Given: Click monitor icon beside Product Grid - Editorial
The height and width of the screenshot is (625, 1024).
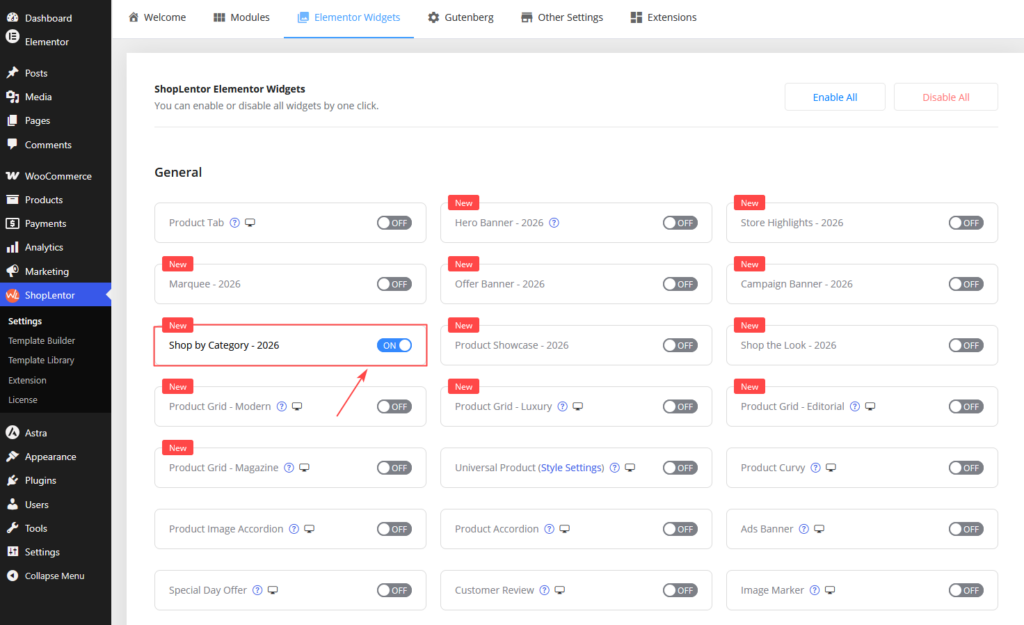Looking at the screenshot, I should click(x=871, y=406).
